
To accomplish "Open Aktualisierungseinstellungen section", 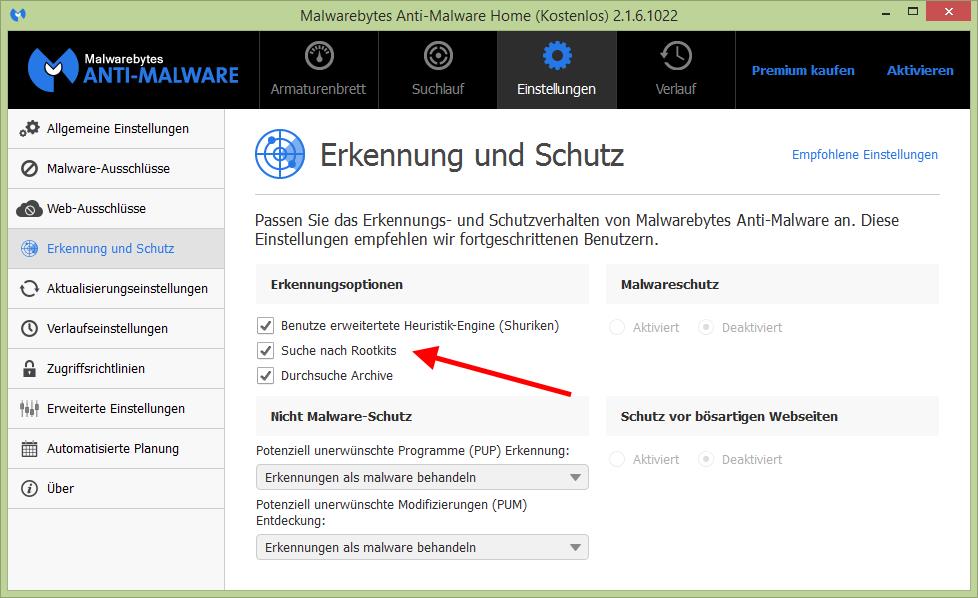I will click(116, 288).
